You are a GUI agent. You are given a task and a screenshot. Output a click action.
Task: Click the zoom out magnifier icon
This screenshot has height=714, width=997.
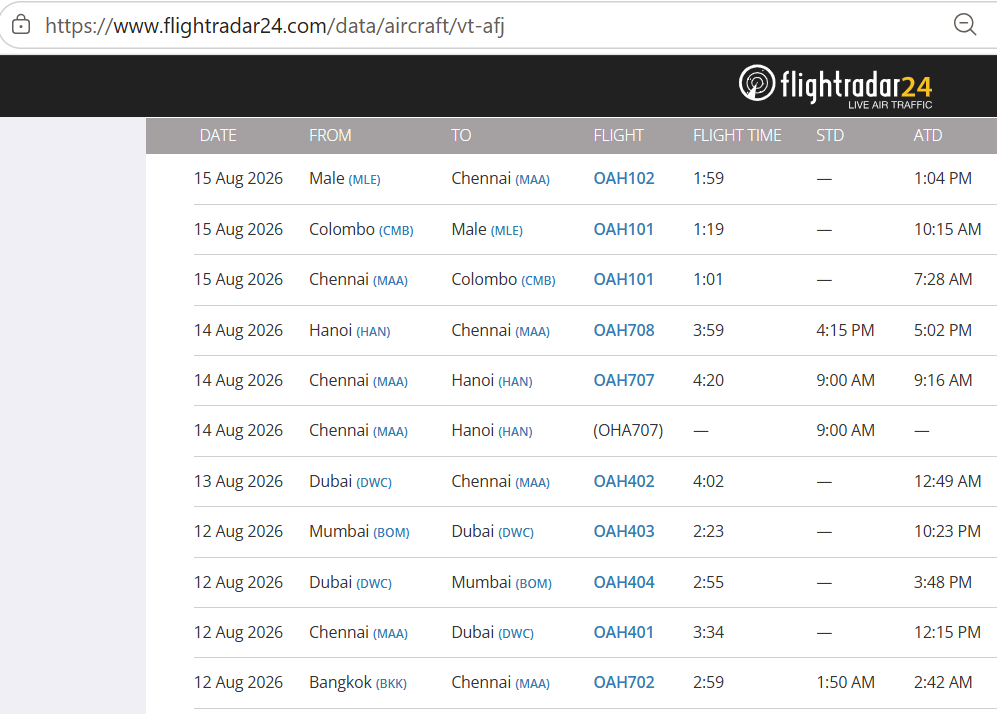(x=965, y=25)
